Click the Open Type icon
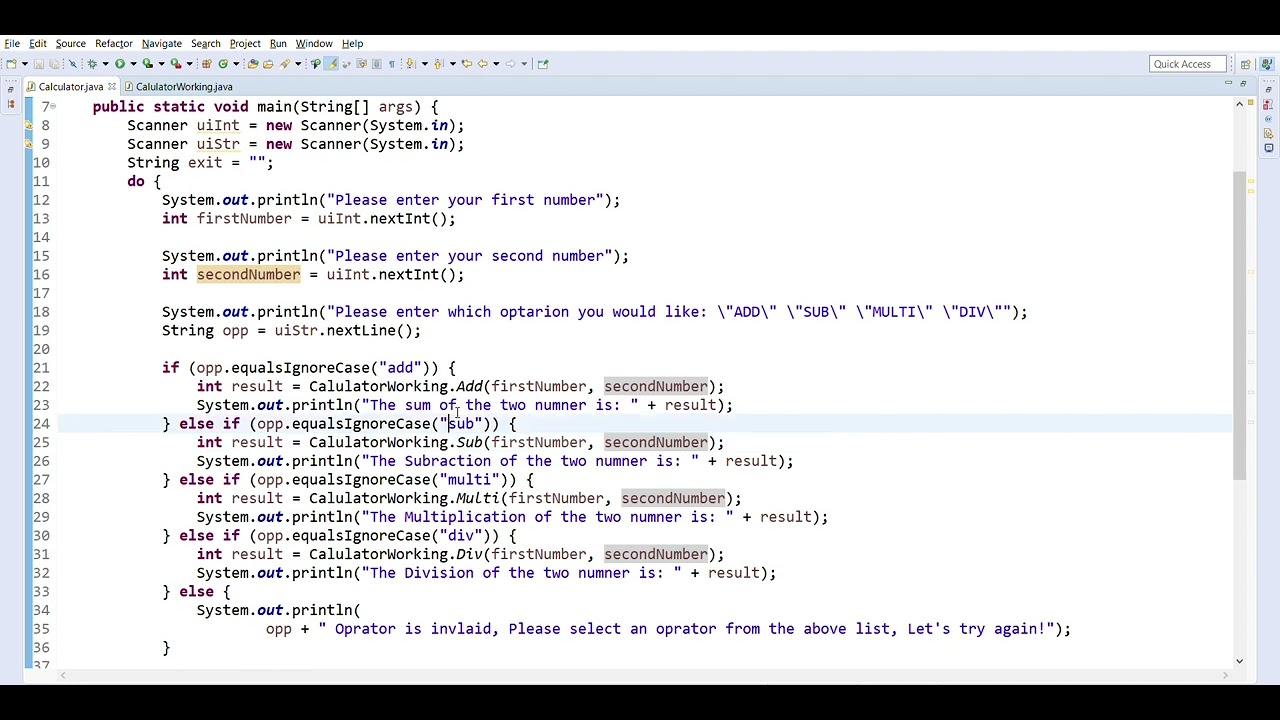 [252, 64]
